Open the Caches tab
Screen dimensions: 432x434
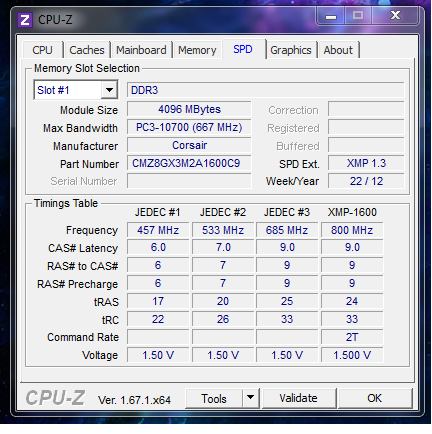tap(87, 50)
